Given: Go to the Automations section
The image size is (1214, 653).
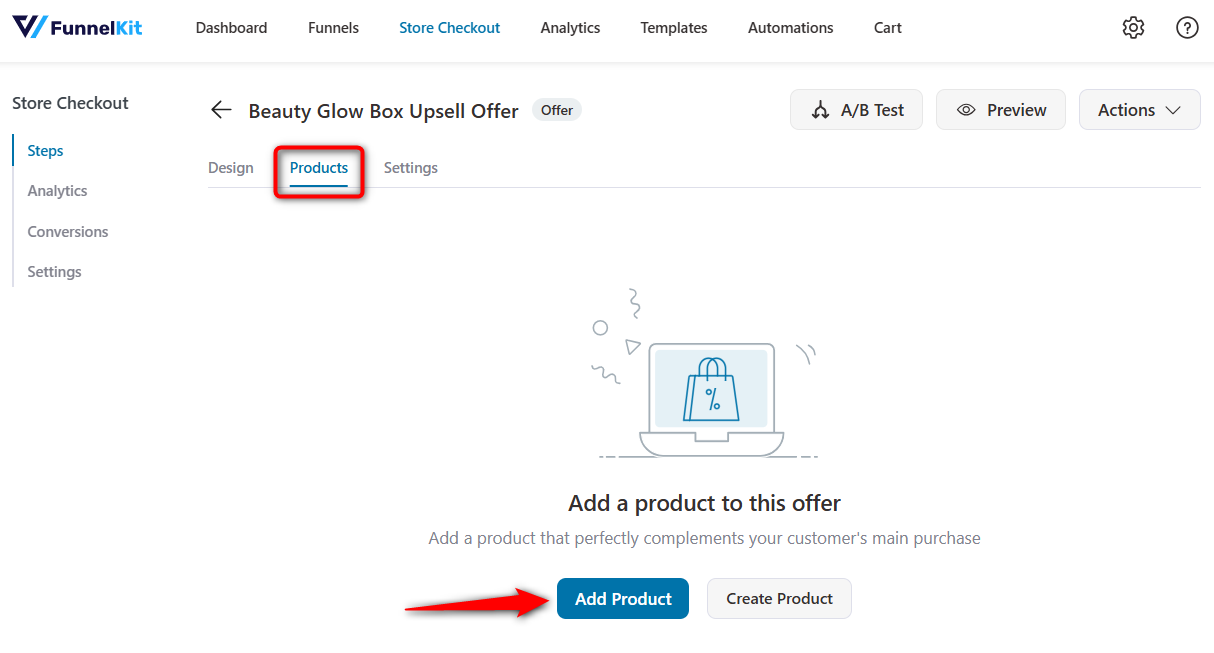Looking at the screenshot, I should point(790,27).
